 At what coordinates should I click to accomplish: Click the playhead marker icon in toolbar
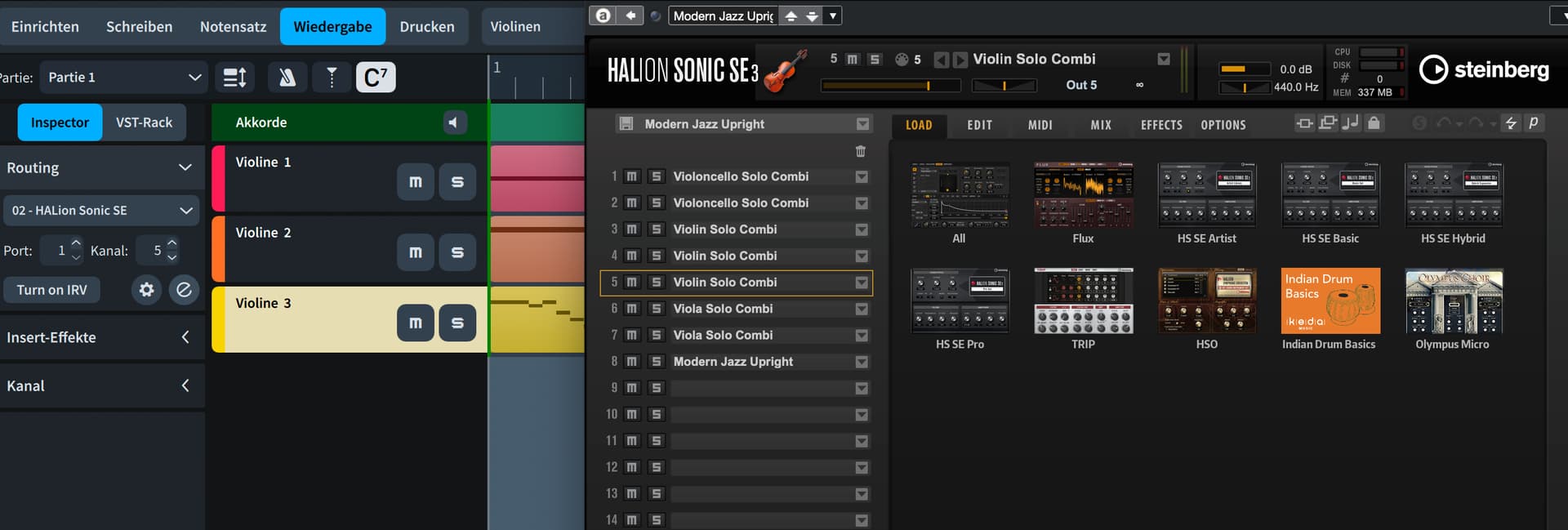pyautogui.click(x=332, y=78)
